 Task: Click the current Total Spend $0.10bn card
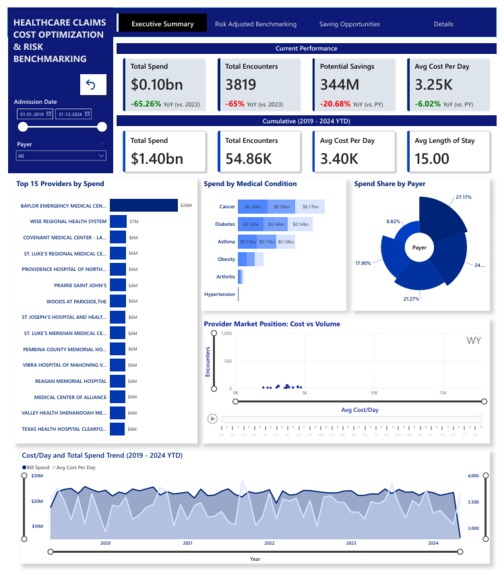(x=164, y=85)
